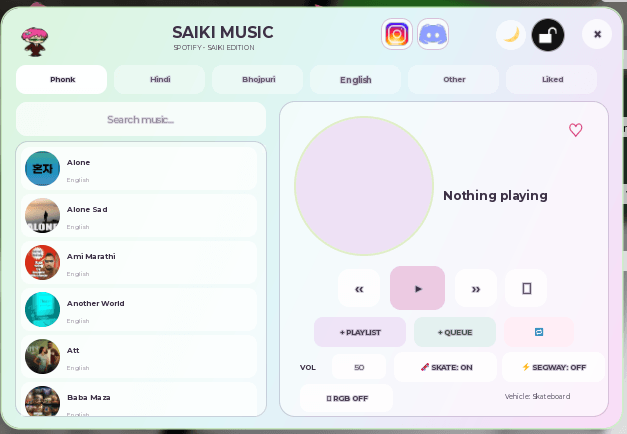Toggle the SKATE: ON button
The image size is (627, 434).
coord(446,367)
